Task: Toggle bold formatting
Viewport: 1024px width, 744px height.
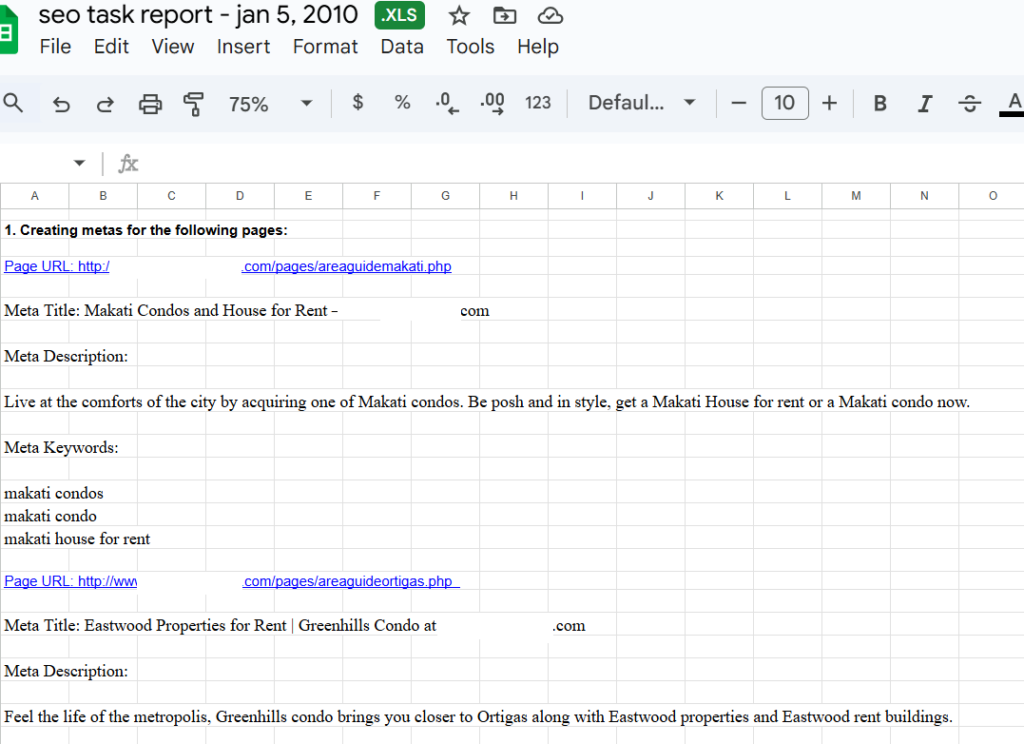Action: point(880,103)
